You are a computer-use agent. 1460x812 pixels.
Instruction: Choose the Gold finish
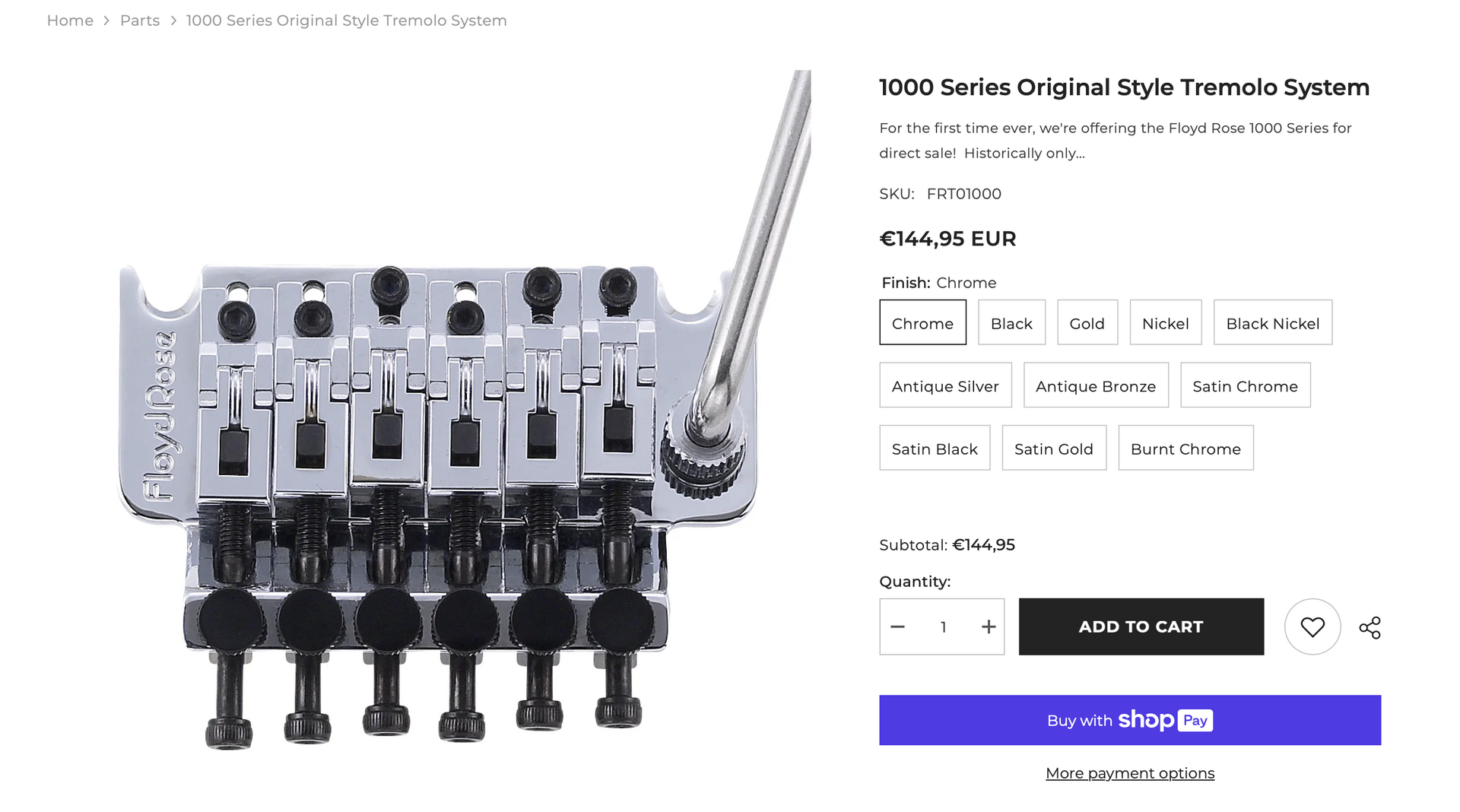point(1087,322)
